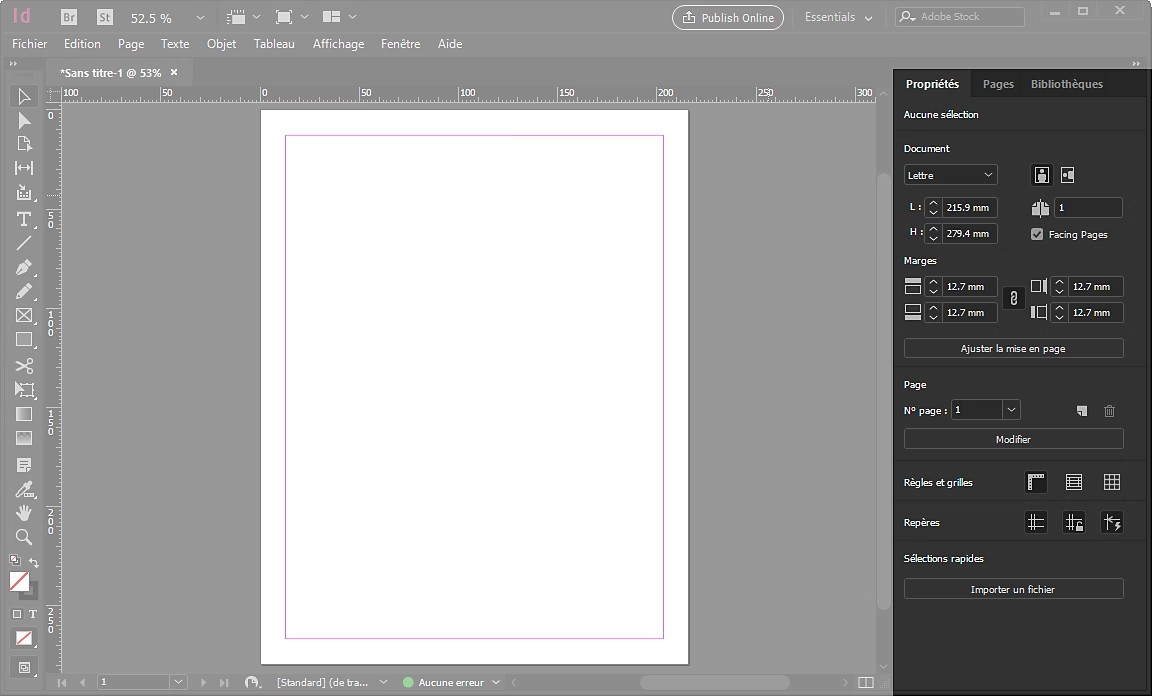
Task: Select the Pen tool
Action: pyautogui.click(x=24, y=267)
